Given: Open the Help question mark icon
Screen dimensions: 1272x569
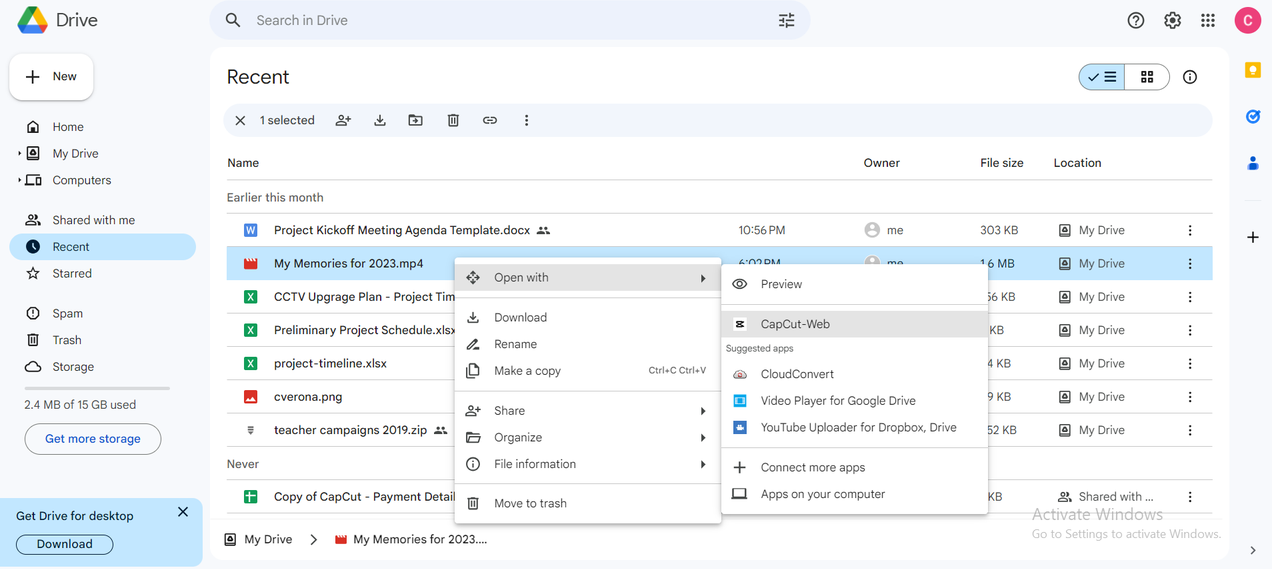Looking at the screenshot, I should 1136,20.
